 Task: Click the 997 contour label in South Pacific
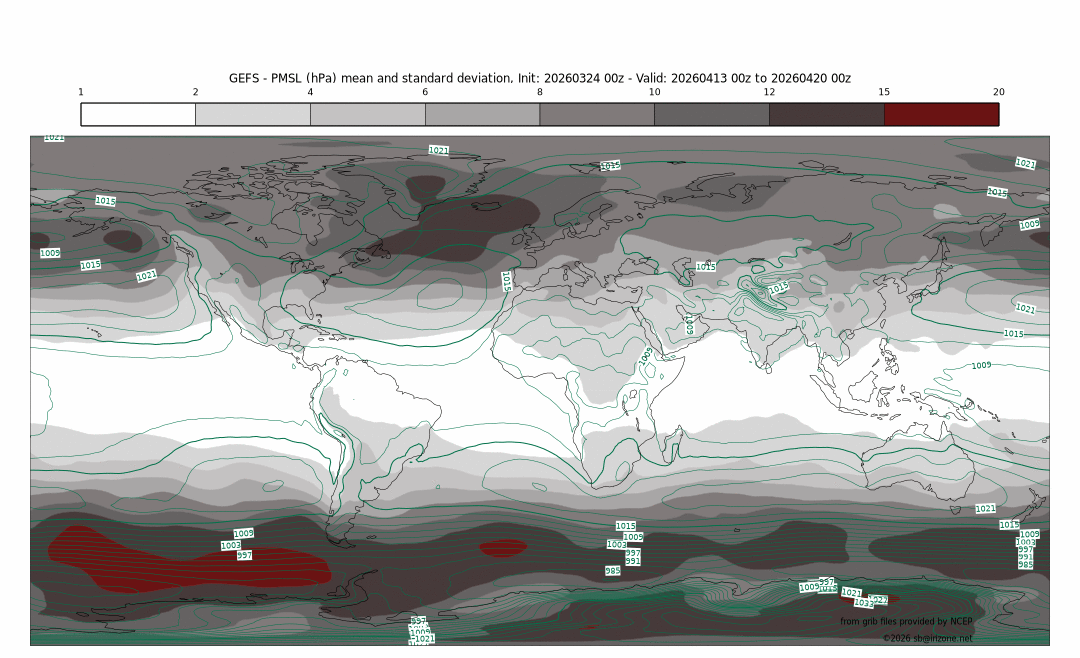pyautogui.click(x=244, y=555)
